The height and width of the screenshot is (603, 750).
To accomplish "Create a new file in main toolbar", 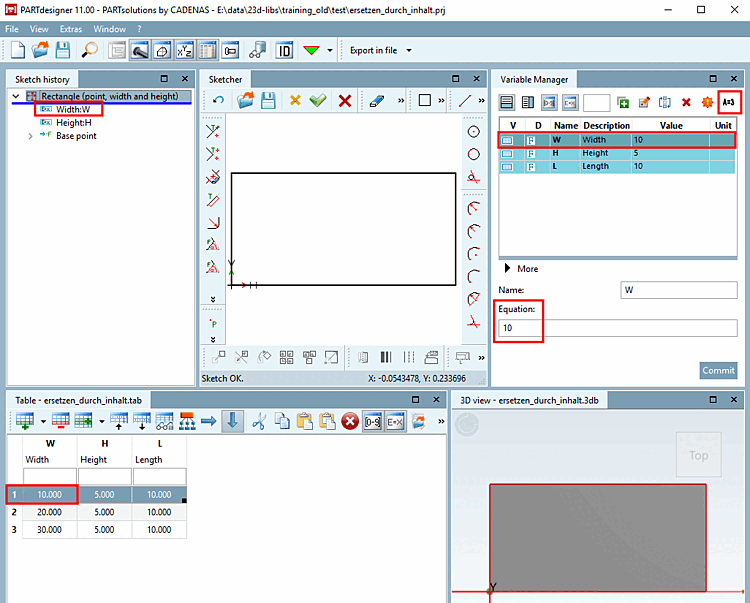I will click(18, 50).
